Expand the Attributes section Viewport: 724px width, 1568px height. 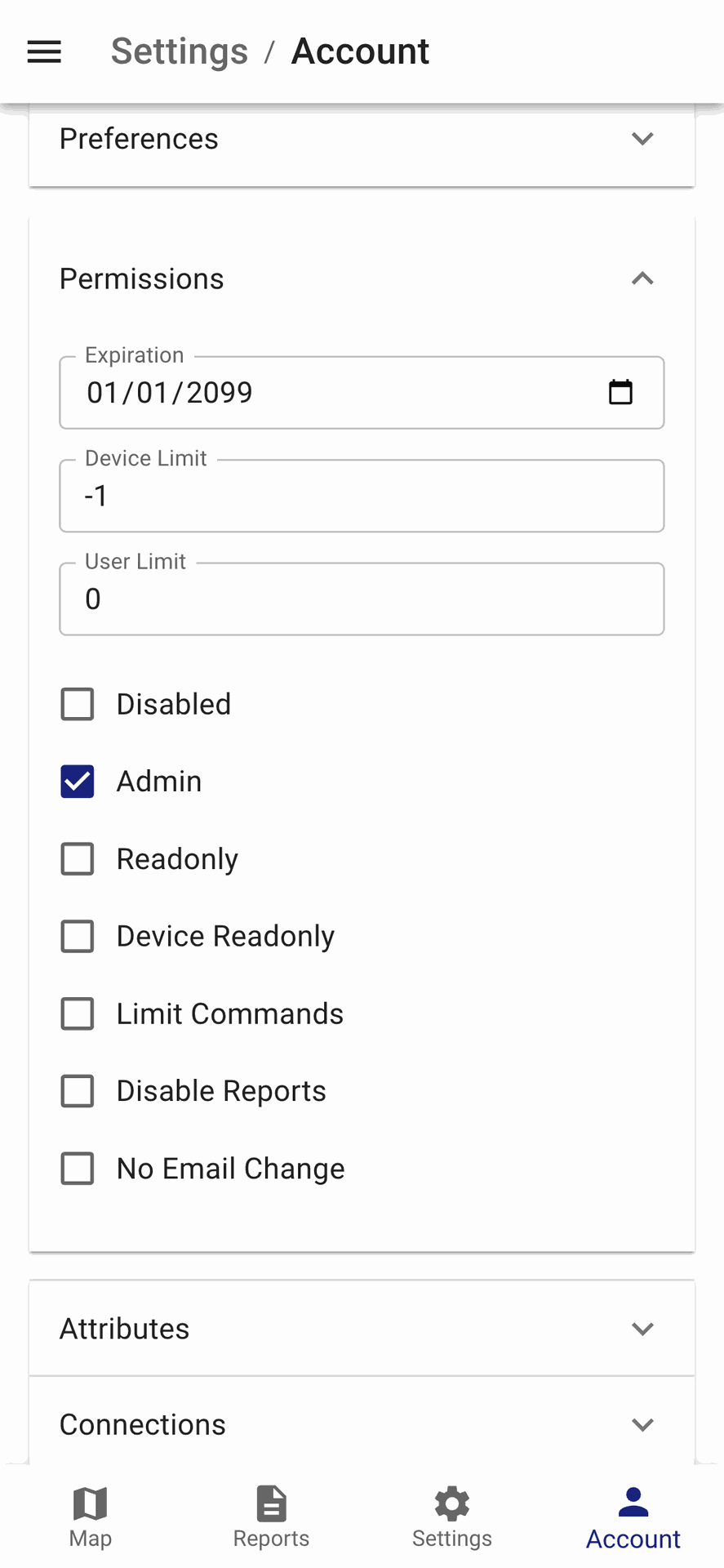[x=362, y=1329]
